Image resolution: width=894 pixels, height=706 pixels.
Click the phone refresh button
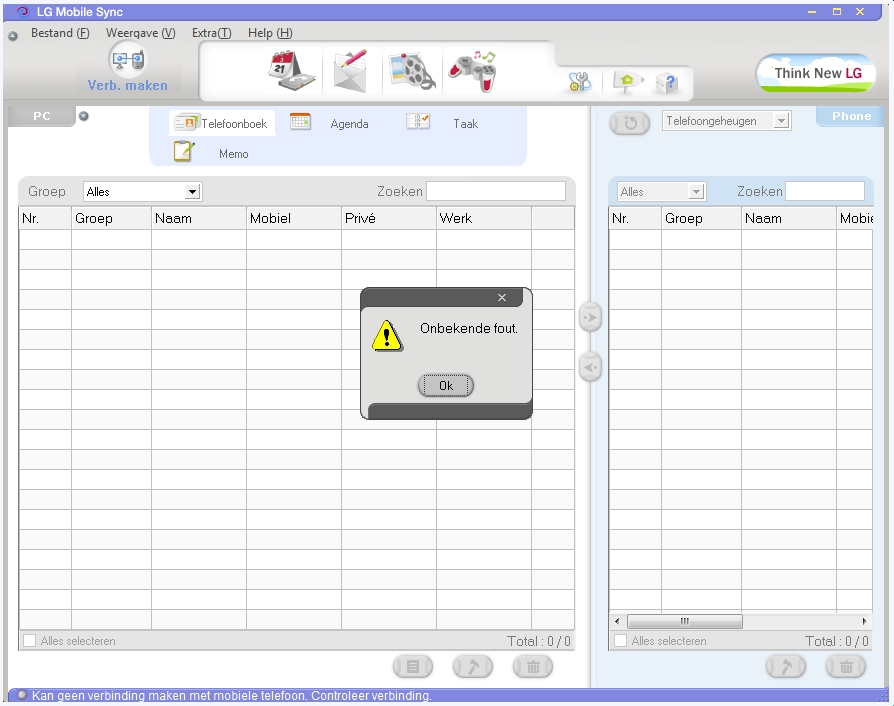[x=629, y=123]
